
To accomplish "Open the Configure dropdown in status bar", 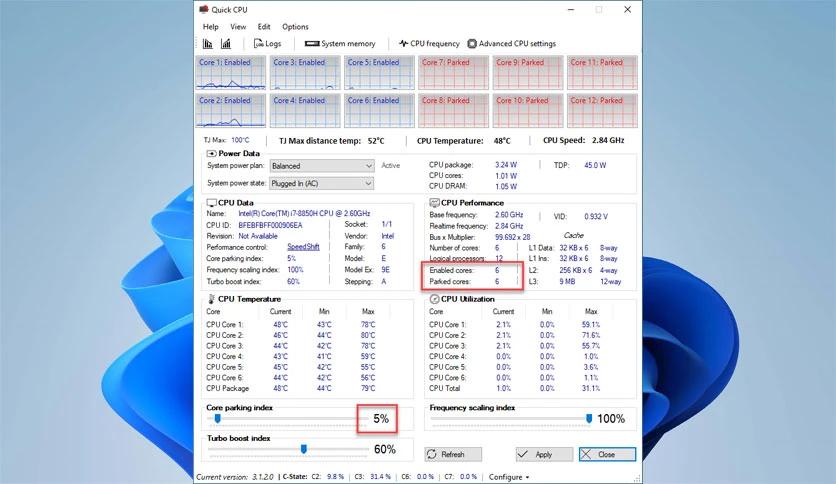I will (x=509, y=477).
